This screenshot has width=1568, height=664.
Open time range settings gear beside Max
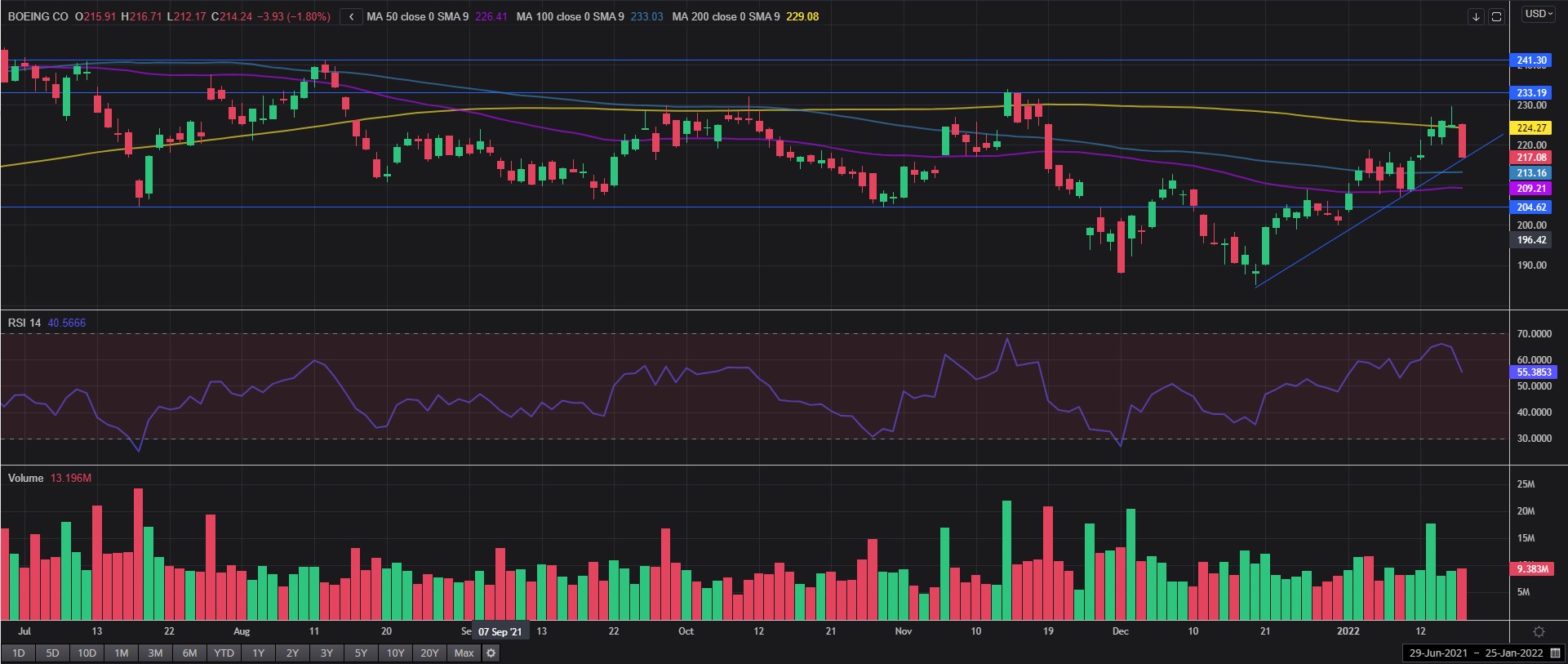pyautogui.click(x=491, y=653)
